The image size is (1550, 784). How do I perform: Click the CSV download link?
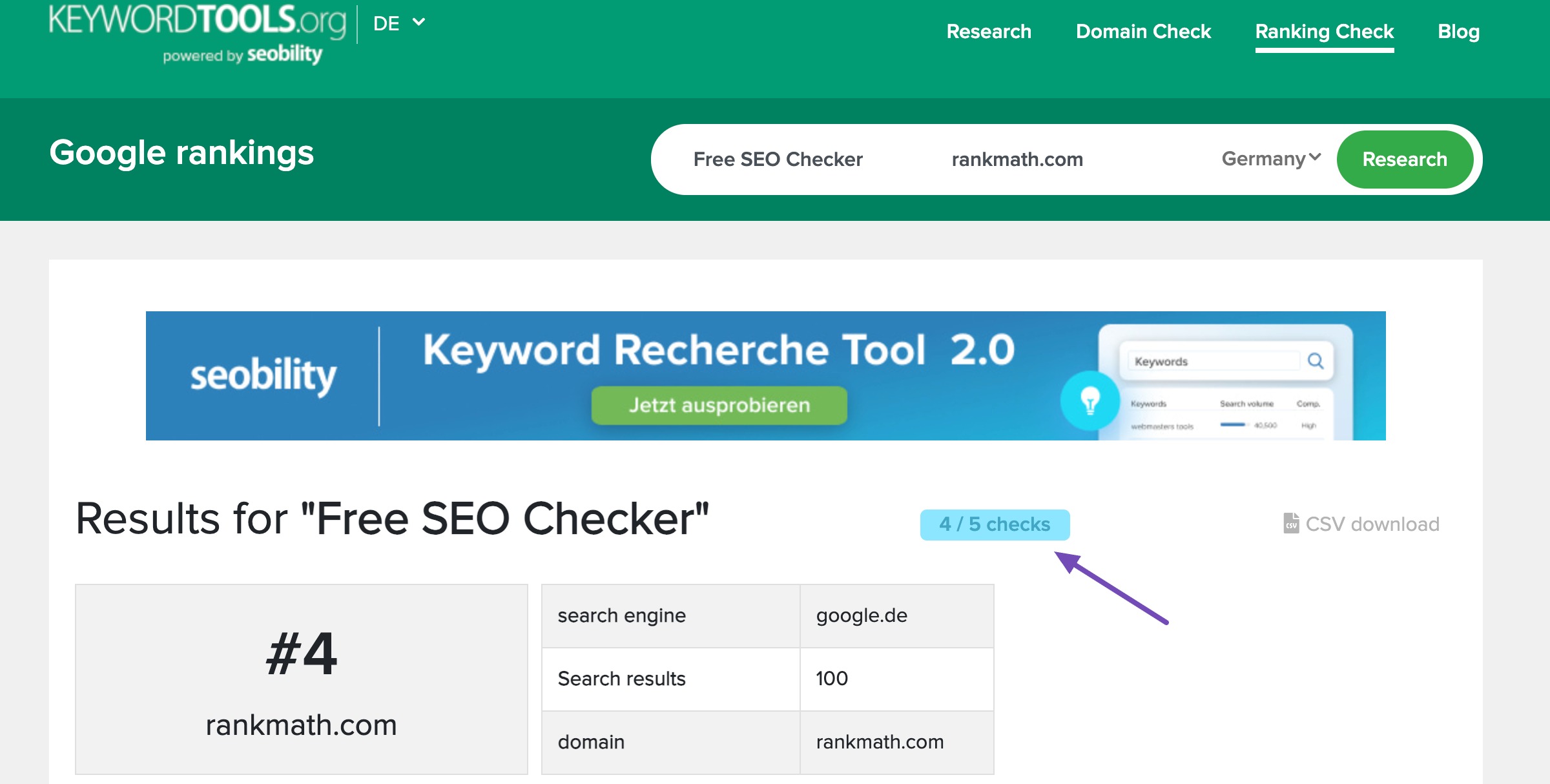pyautogui.click(x=1361, y=524)
